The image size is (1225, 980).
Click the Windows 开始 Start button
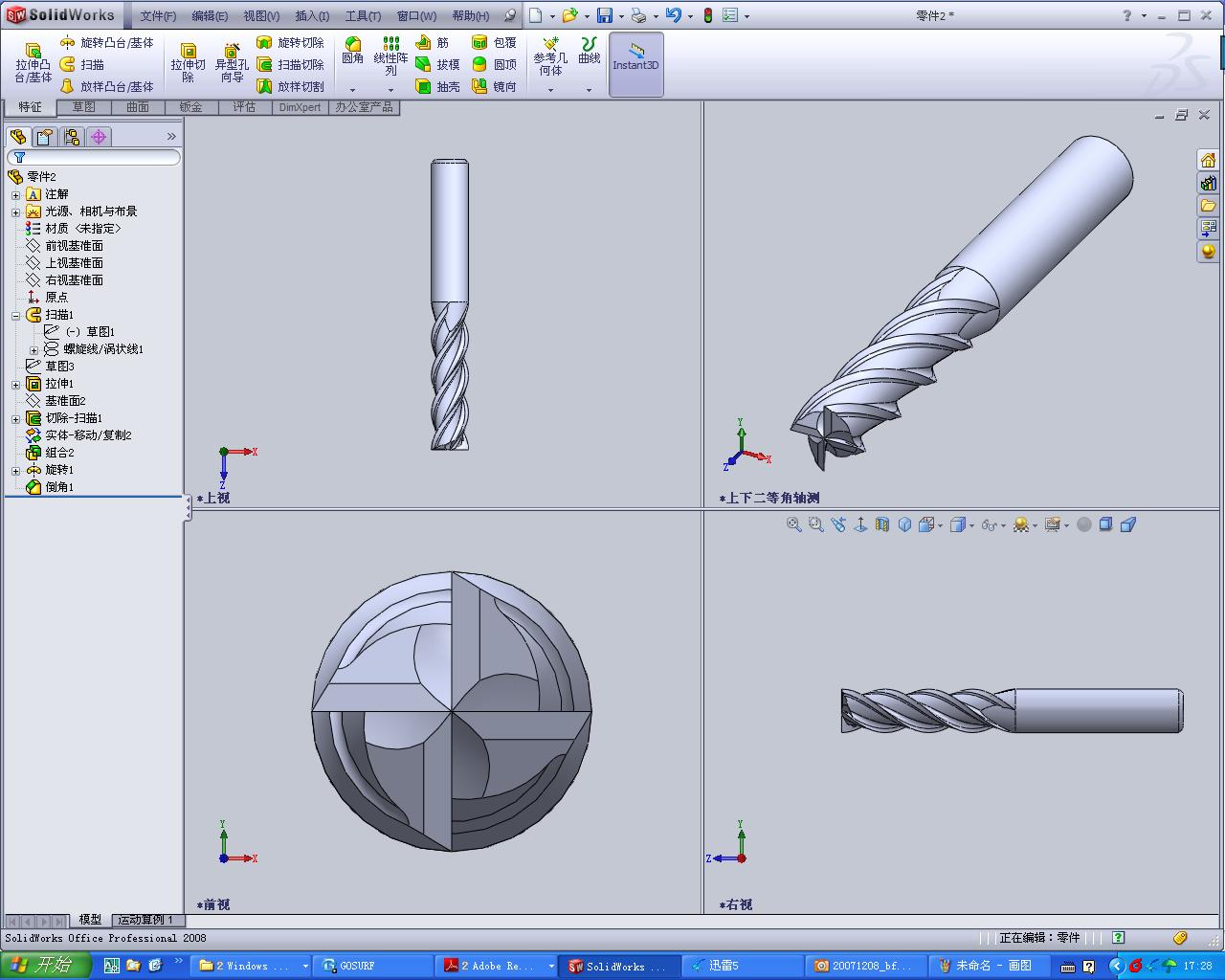[45, 966]
